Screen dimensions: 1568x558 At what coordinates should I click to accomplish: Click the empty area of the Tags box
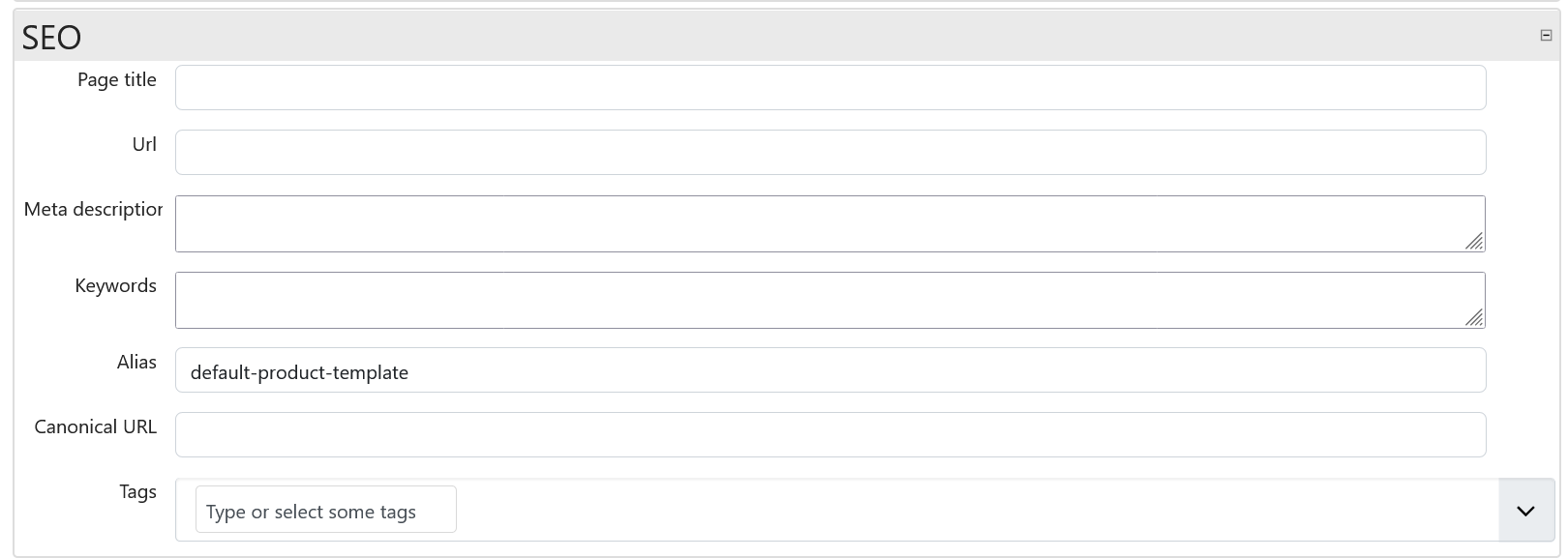[x=968, y=511]
